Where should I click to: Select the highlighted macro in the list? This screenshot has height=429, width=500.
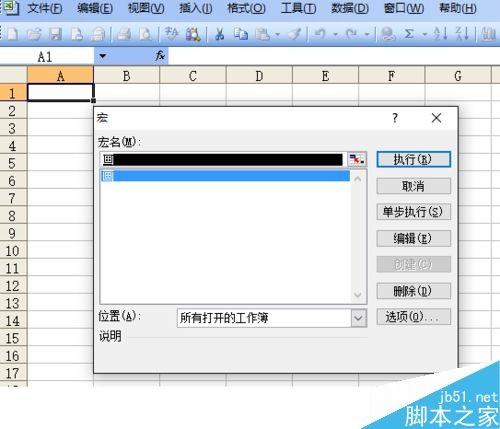tap(225, 176)
